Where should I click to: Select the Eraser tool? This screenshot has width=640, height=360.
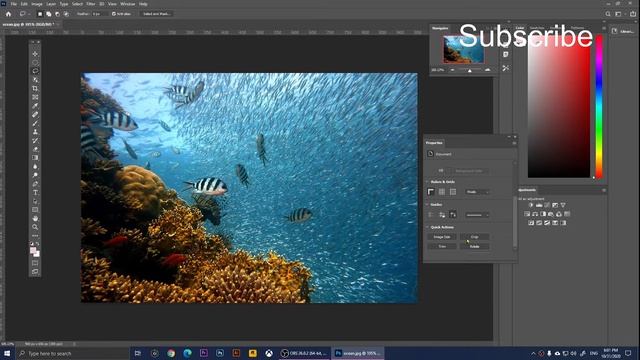pyautogui.click(x=35, y=149)
